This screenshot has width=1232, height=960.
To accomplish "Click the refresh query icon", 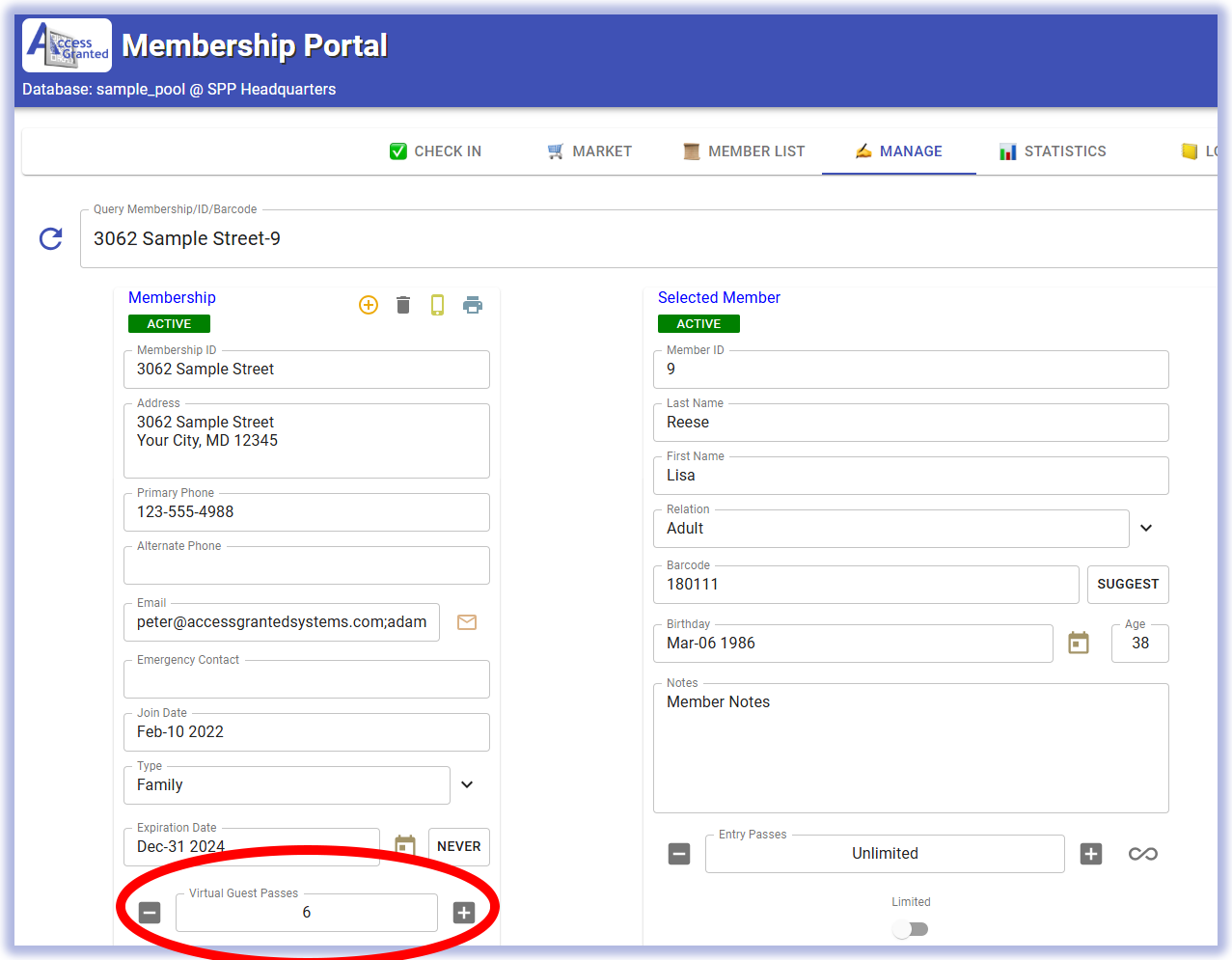I will click(51, 238).
